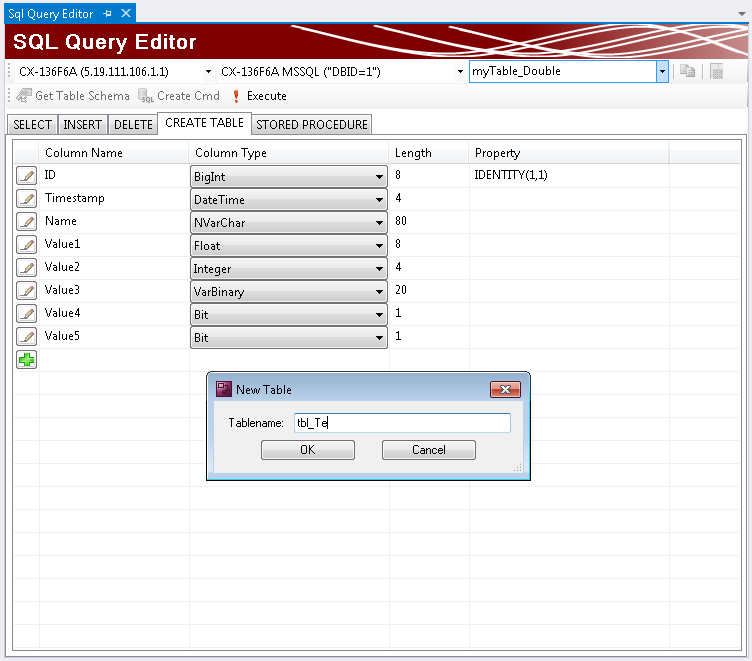Click the myTable_Double combo text field
The image size is (752, 661).
[x=563, y=71]
